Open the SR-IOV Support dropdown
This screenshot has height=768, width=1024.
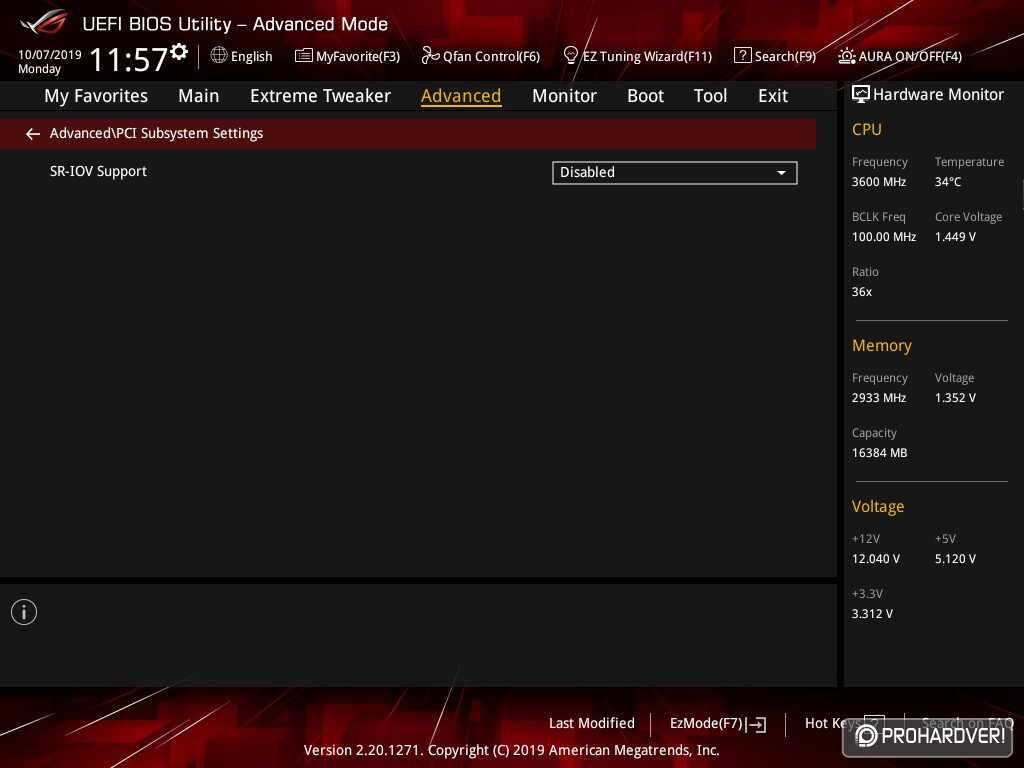pos(675,172)
